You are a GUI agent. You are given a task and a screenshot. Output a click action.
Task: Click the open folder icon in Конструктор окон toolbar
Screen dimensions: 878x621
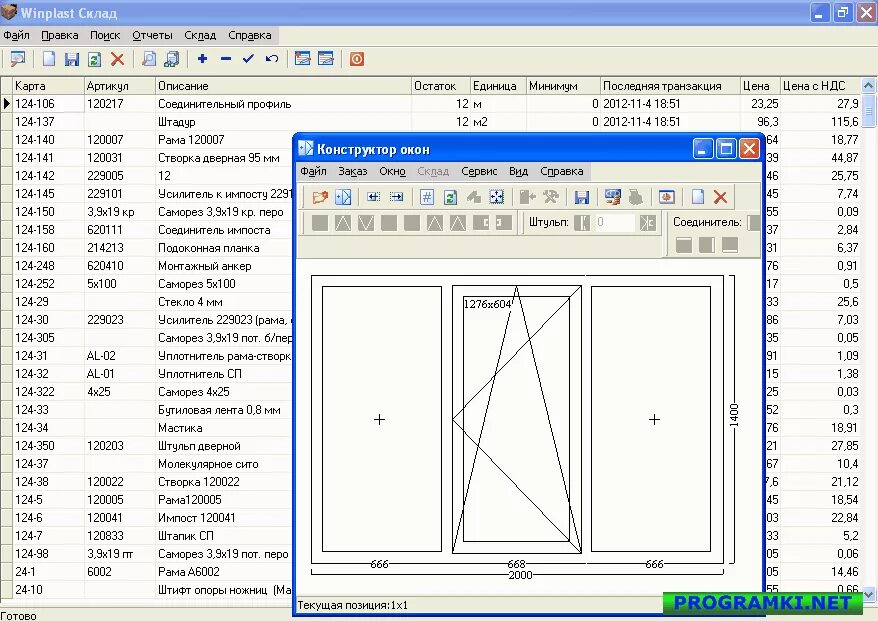pyautogui.click(x=320, y=197)
